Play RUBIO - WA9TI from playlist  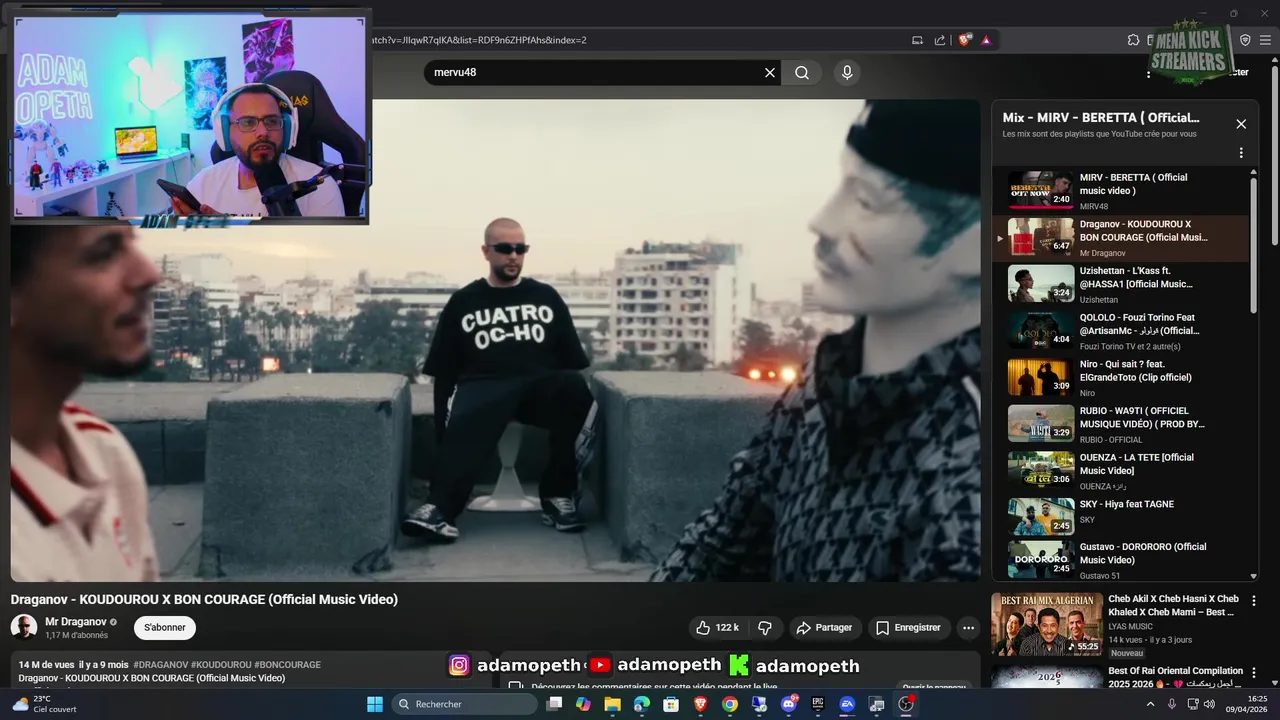pyautogui.click(x=1120, y=424)
